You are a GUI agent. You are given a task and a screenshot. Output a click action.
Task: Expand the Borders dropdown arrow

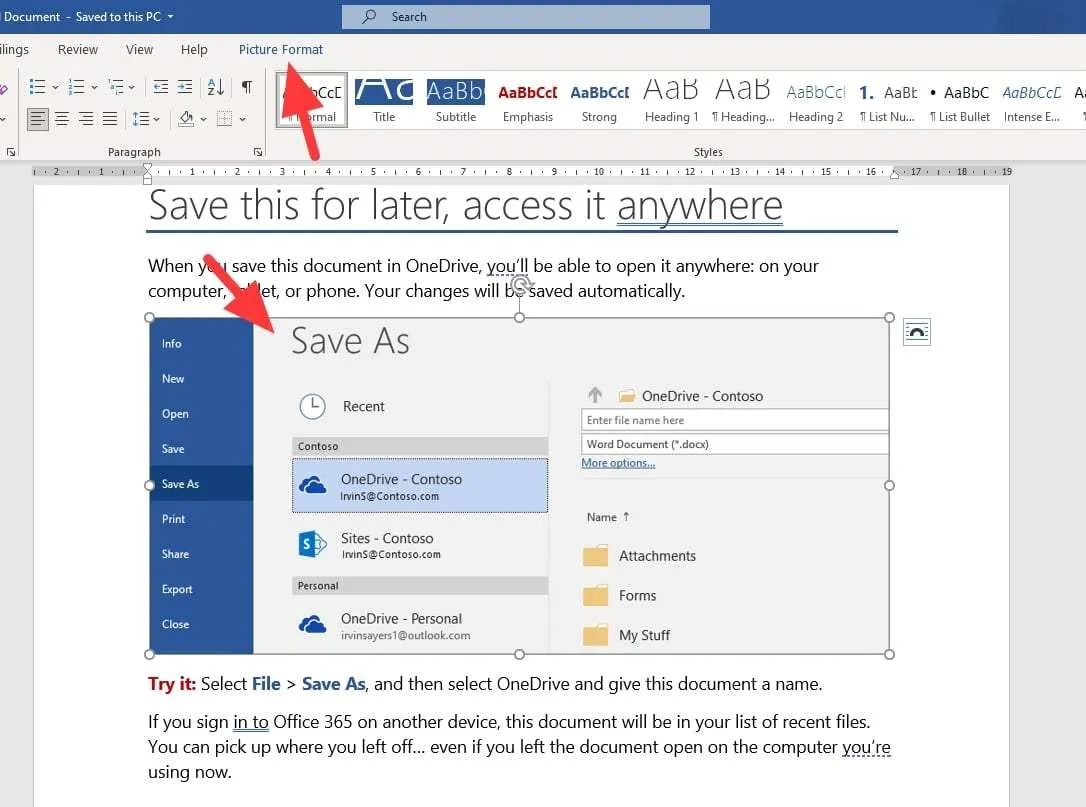pyautogui.click(x=242, y=119)
